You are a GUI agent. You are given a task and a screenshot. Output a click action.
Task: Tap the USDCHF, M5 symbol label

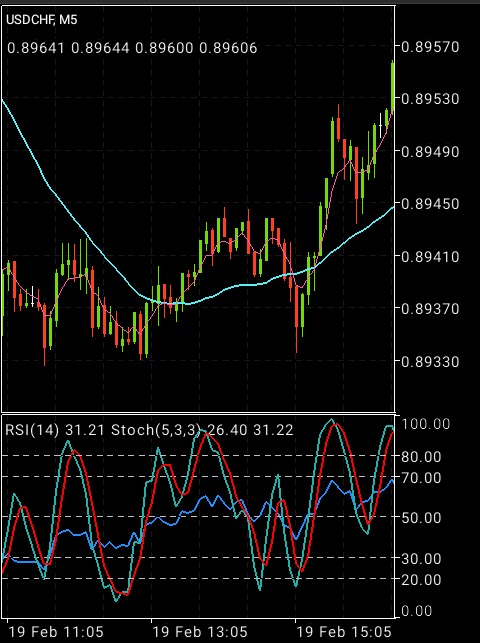tap(41, 20)
